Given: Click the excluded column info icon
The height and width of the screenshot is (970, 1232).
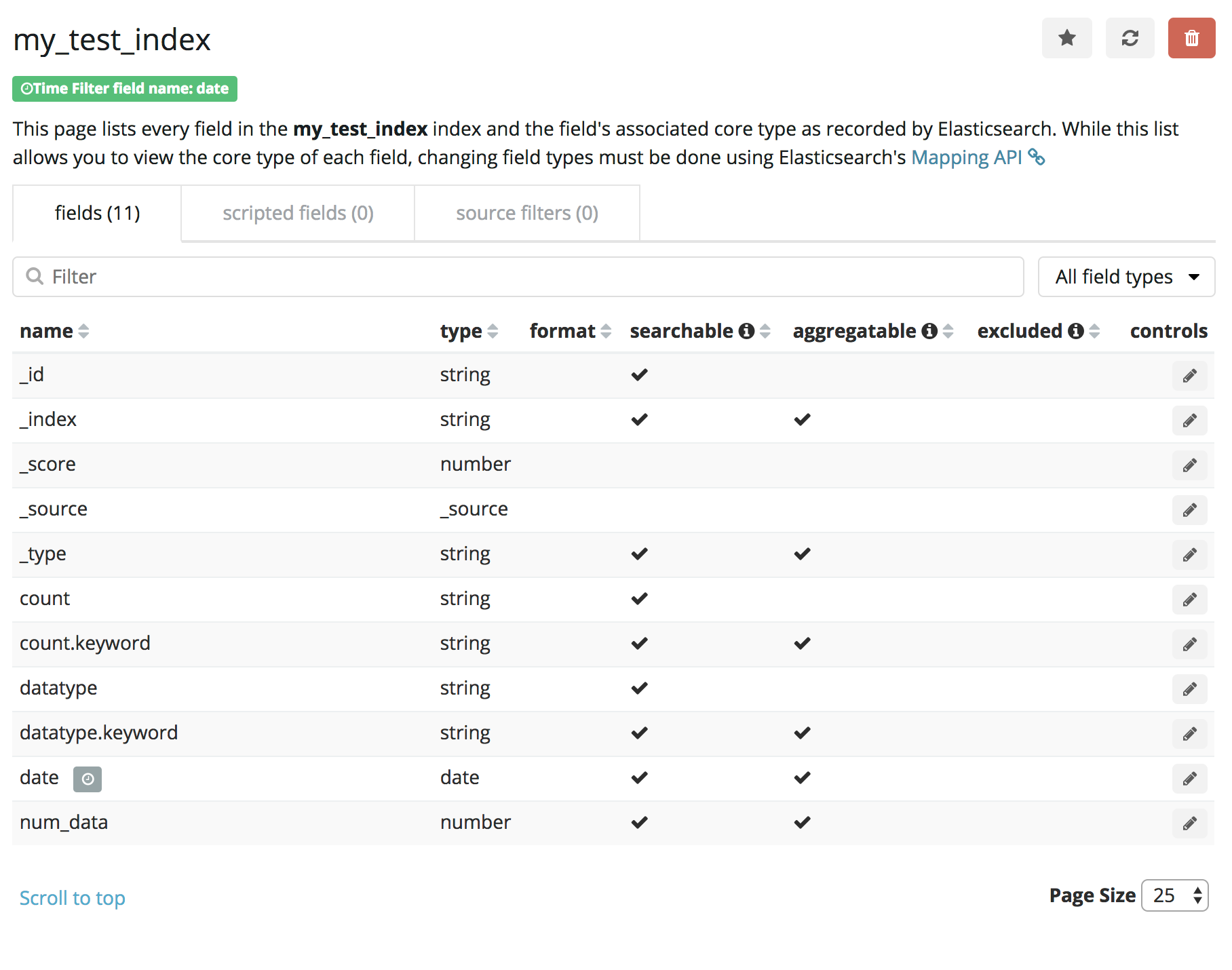Looking at the screenshot, I should 1075,331.
